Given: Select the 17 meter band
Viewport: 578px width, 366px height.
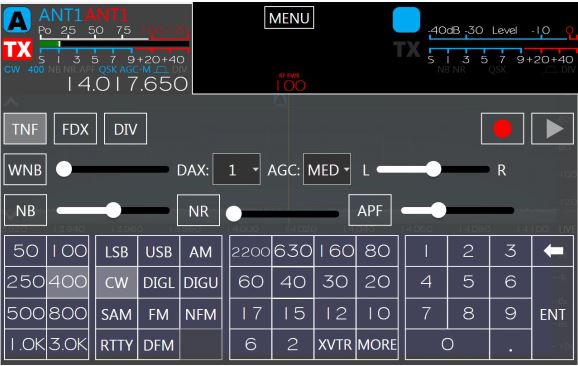Looking at the screenshot, I should [x=251, y=314].
